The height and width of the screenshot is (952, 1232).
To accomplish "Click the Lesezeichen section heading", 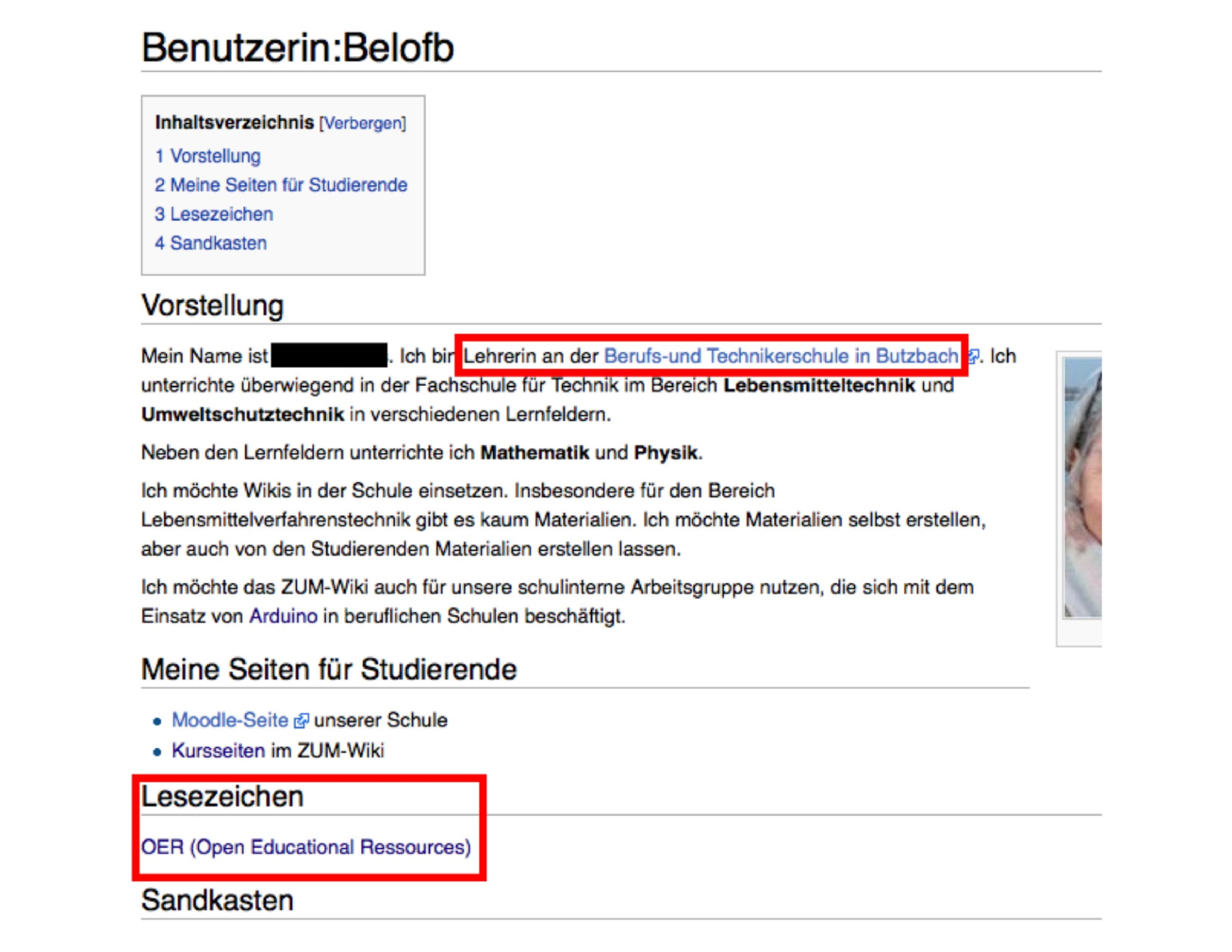I will (x=222, y=796).
